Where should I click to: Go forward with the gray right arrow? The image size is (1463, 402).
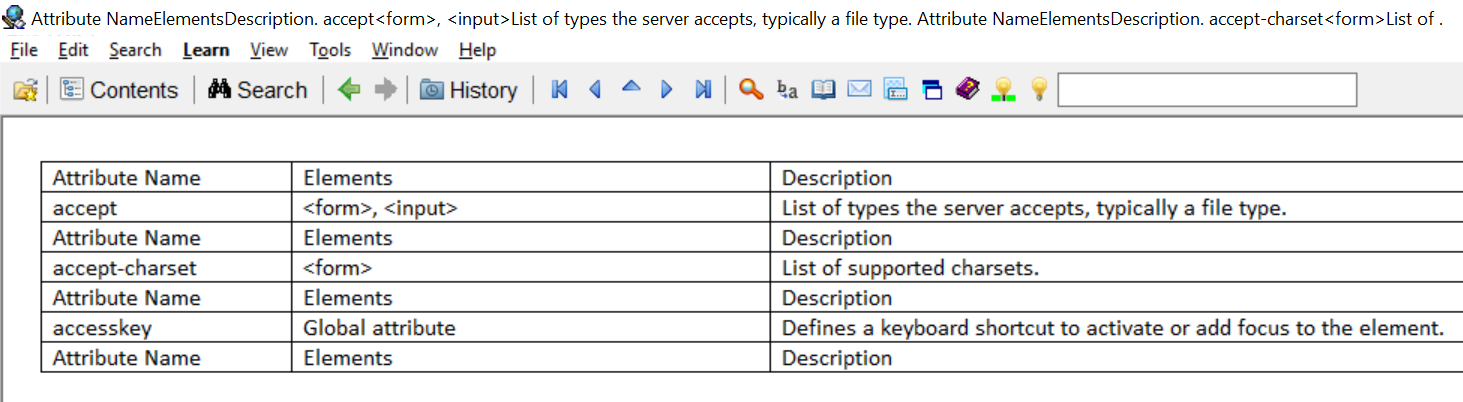pos(385,90)
